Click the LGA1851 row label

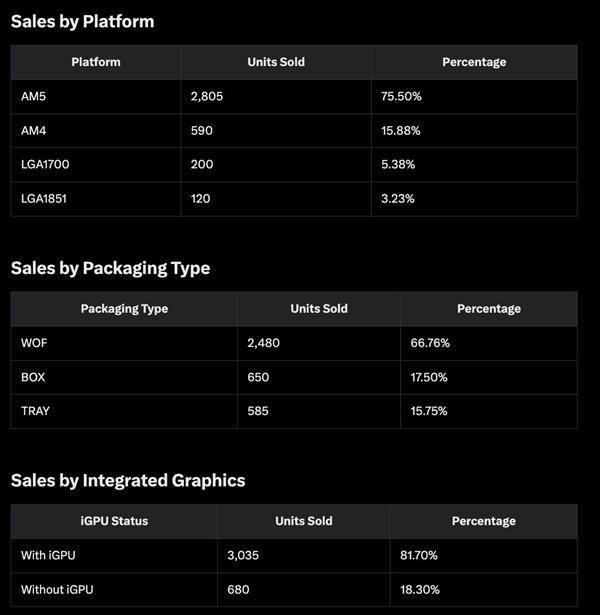44,198
